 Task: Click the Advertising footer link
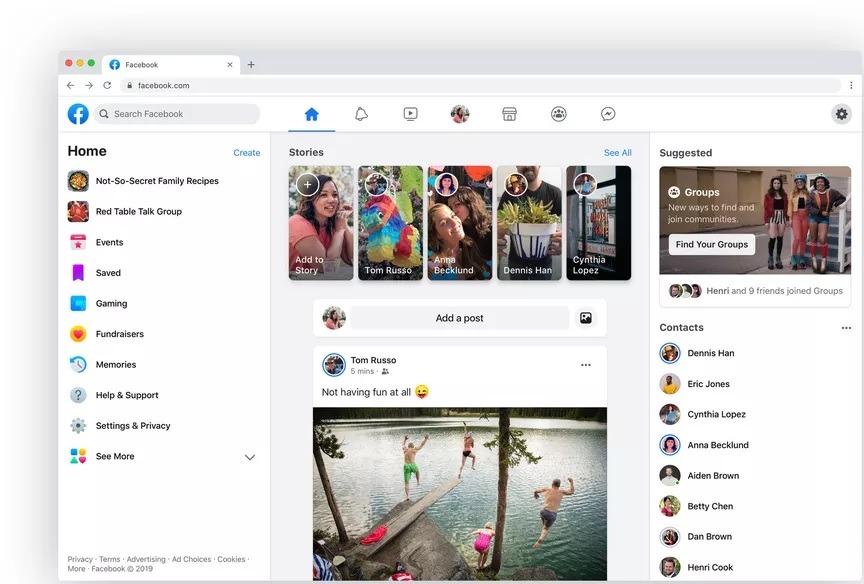146,559
